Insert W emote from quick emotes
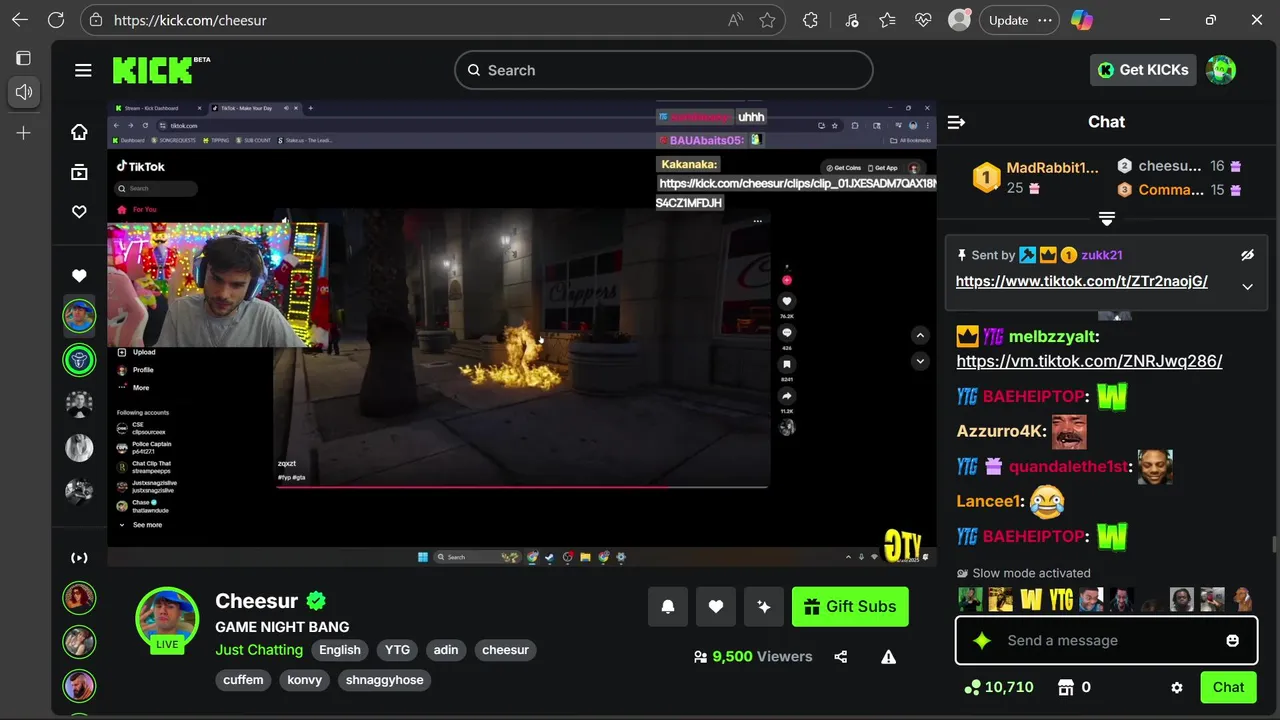This screenshot has height=720, width=1280. [1031, 599]
